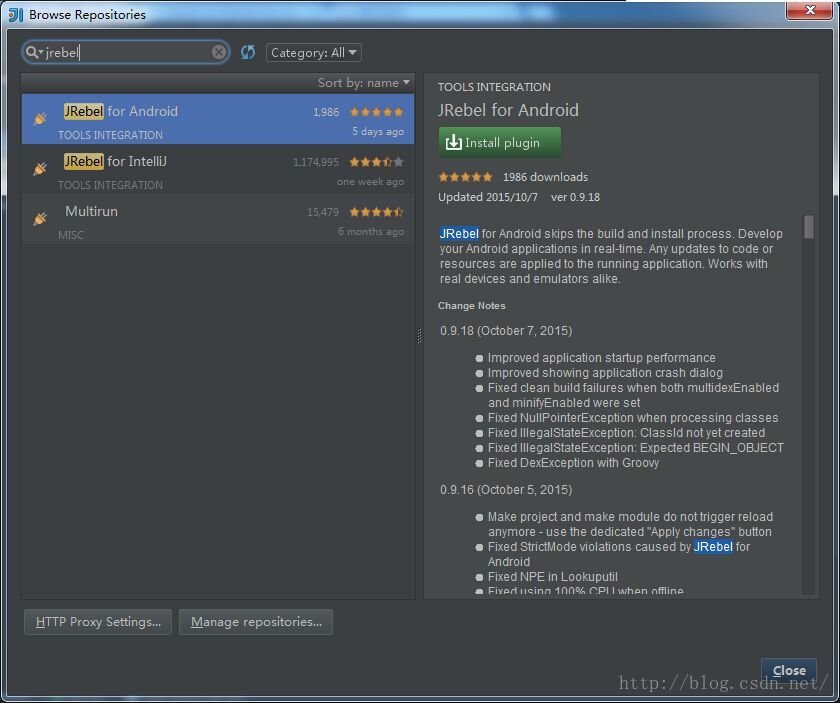The width and height of the screenshot is (840, 703).
Task: Click the plug icon beside JRebel for IntelliJ
Action: point(40,169)
